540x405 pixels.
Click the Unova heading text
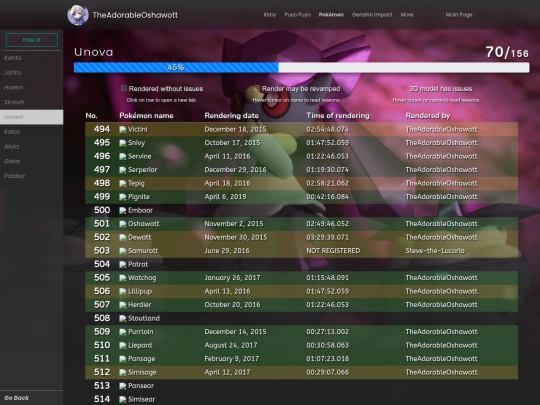point(94,52)
